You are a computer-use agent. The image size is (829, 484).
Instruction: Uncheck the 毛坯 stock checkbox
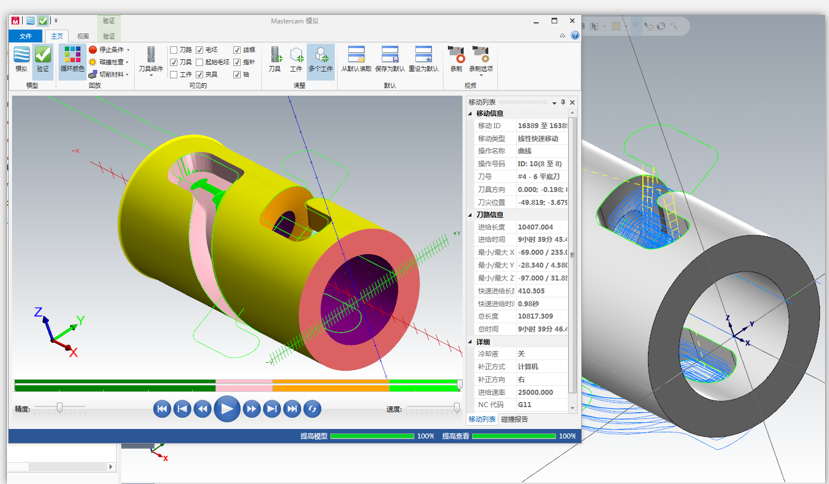pyautogui.click(x=200, y=49)
